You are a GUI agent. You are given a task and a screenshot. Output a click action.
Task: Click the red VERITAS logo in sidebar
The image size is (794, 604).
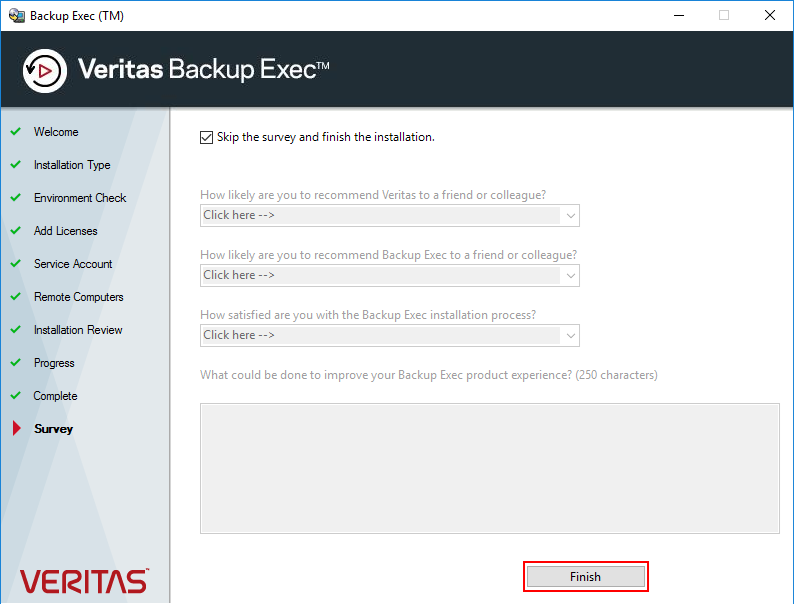coord(84,581)
